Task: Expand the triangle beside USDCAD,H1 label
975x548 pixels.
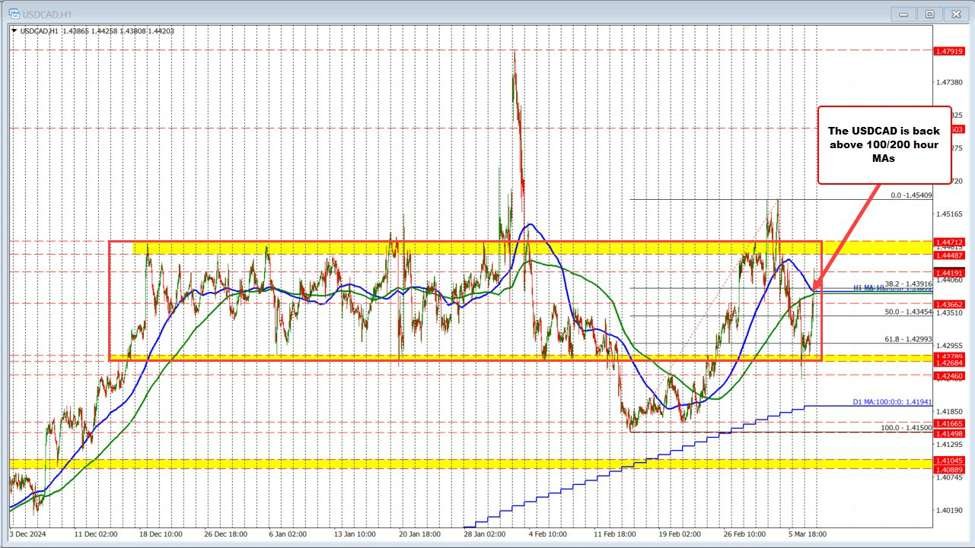Action: click(x=13, y=31)
